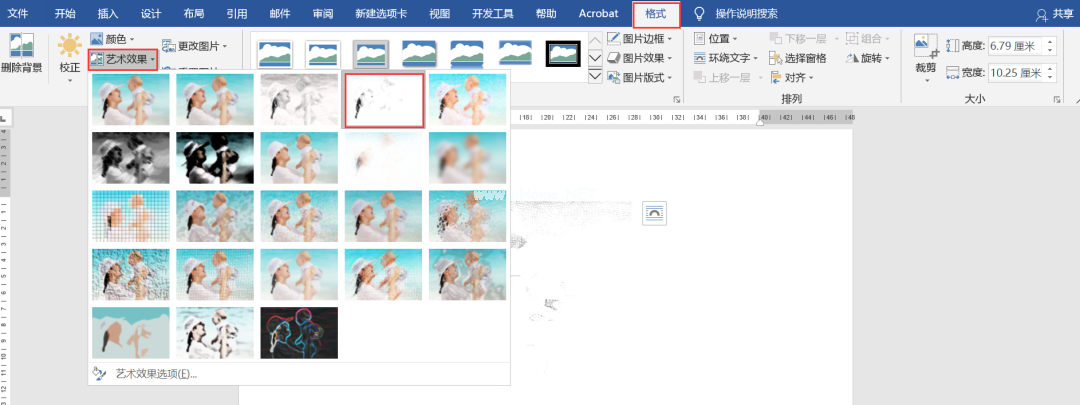Switch to the 引用 references tab
This screenshot has width=1080, height=405.
237,14
